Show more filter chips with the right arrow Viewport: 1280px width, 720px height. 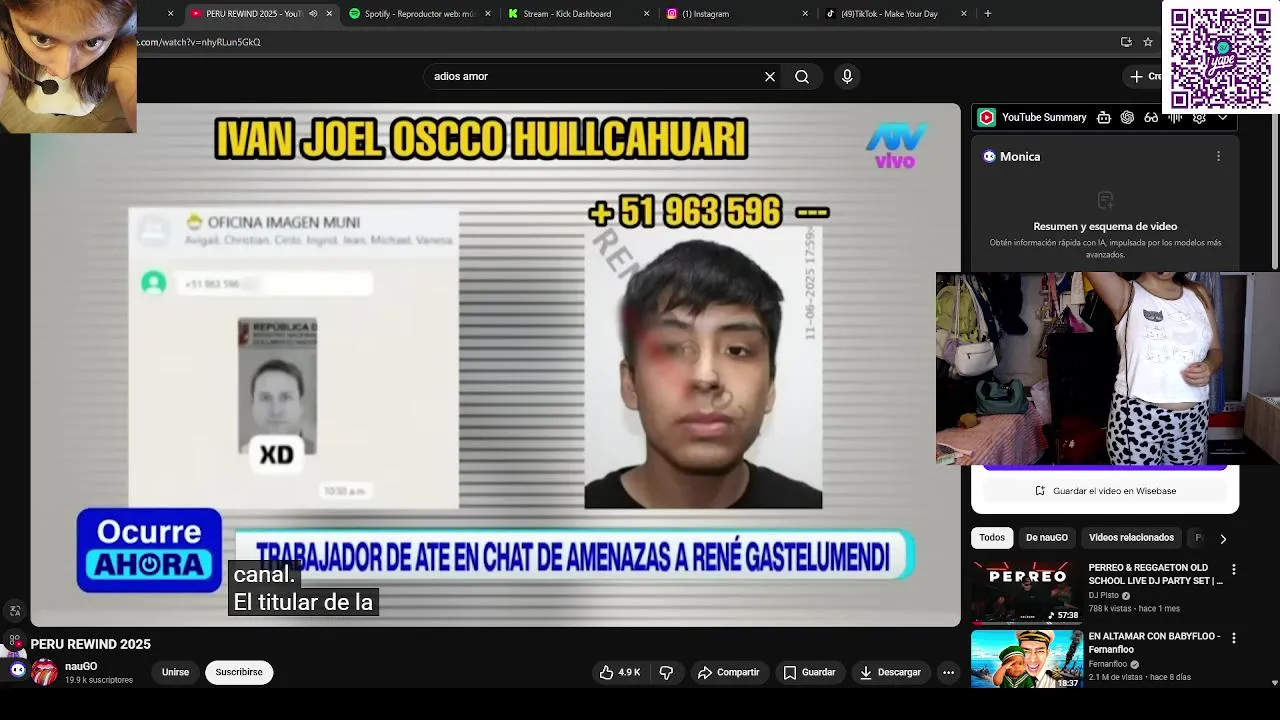pos(1222,539)
